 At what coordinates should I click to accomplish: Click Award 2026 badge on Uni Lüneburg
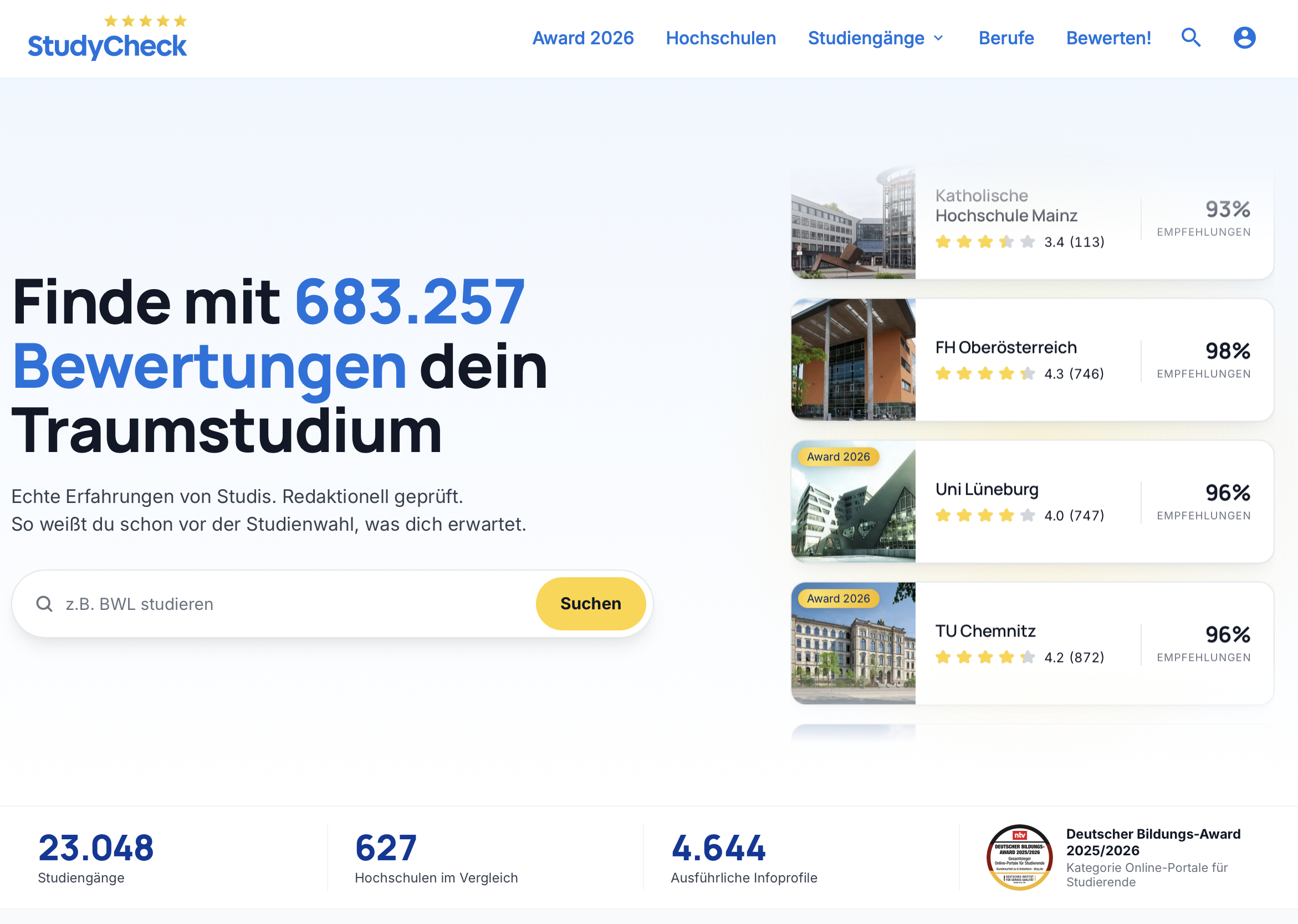838,457
